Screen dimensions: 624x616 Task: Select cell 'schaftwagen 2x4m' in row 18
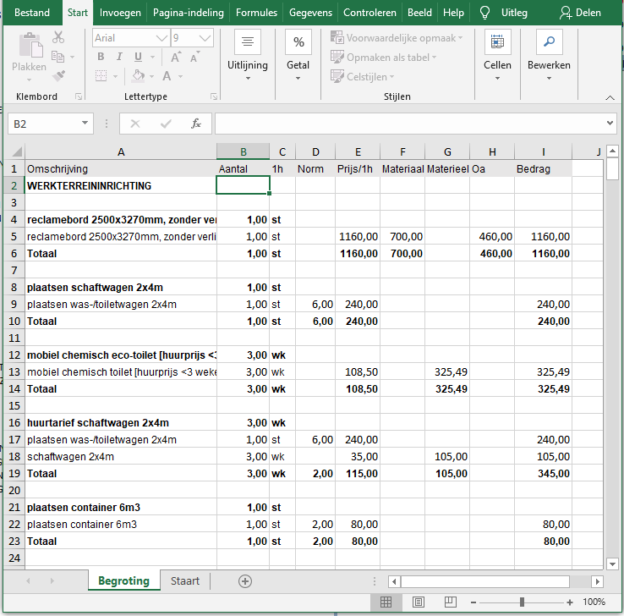coord(121,456)
